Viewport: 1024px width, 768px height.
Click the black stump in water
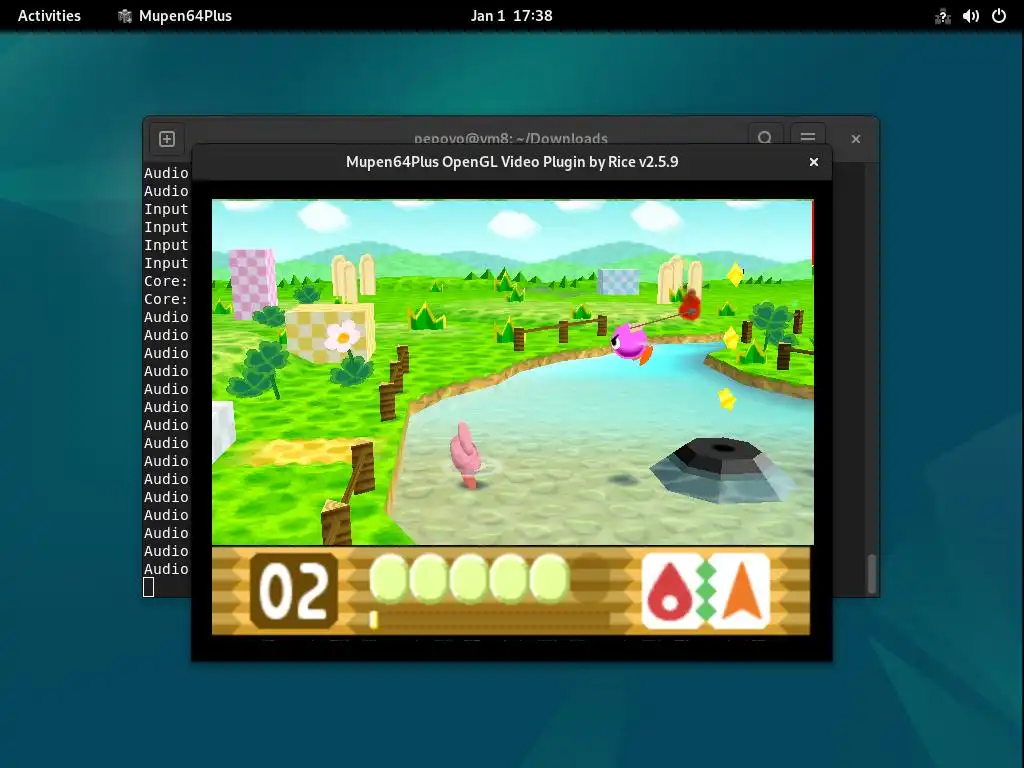pyautogui.click(x=722, y=469)
